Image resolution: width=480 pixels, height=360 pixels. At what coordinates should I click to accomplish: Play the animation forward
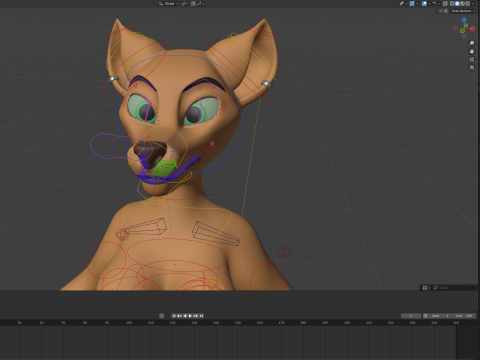pos(190,316)
